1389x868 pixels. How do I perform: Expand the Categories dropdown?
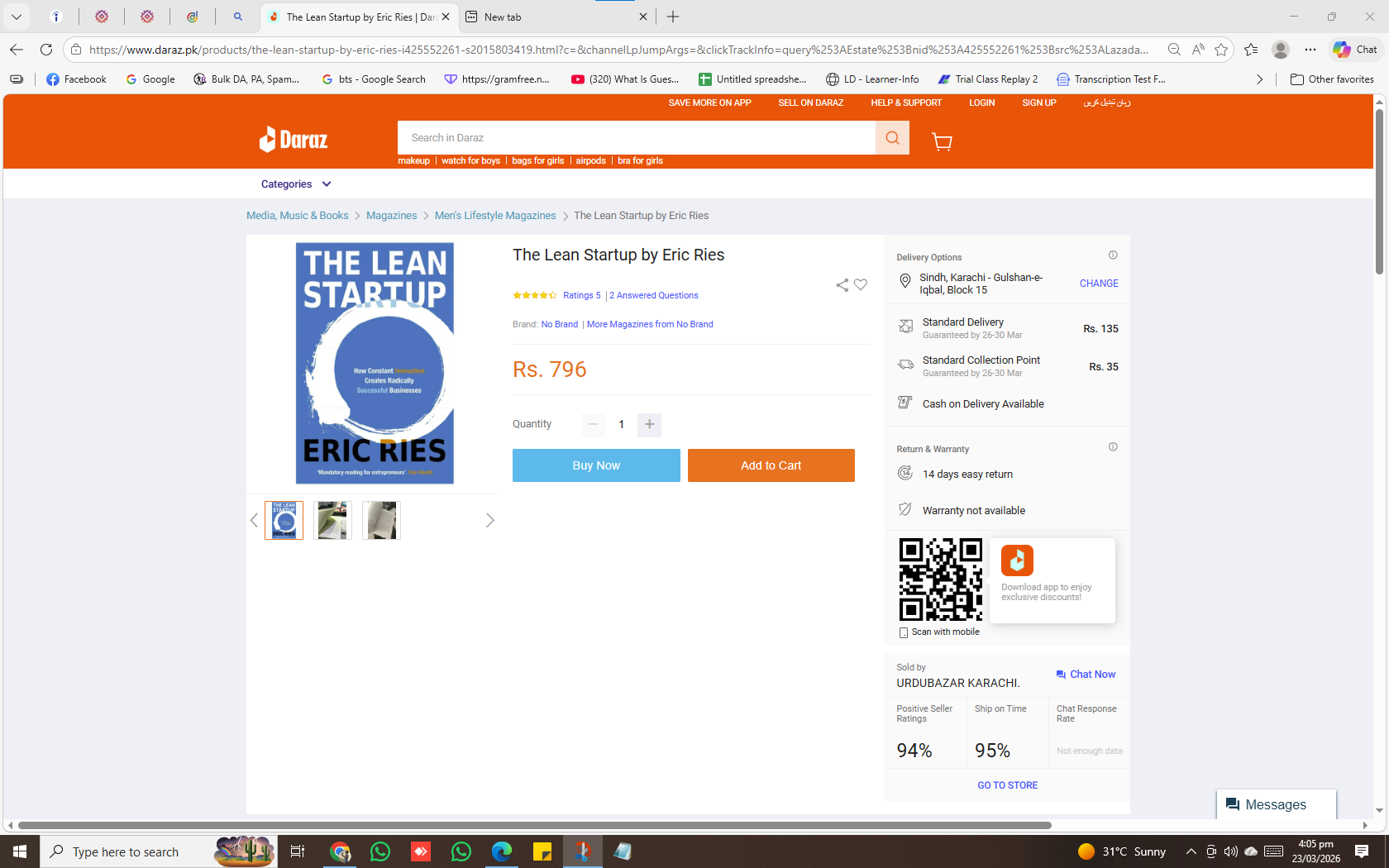[296, 184]
